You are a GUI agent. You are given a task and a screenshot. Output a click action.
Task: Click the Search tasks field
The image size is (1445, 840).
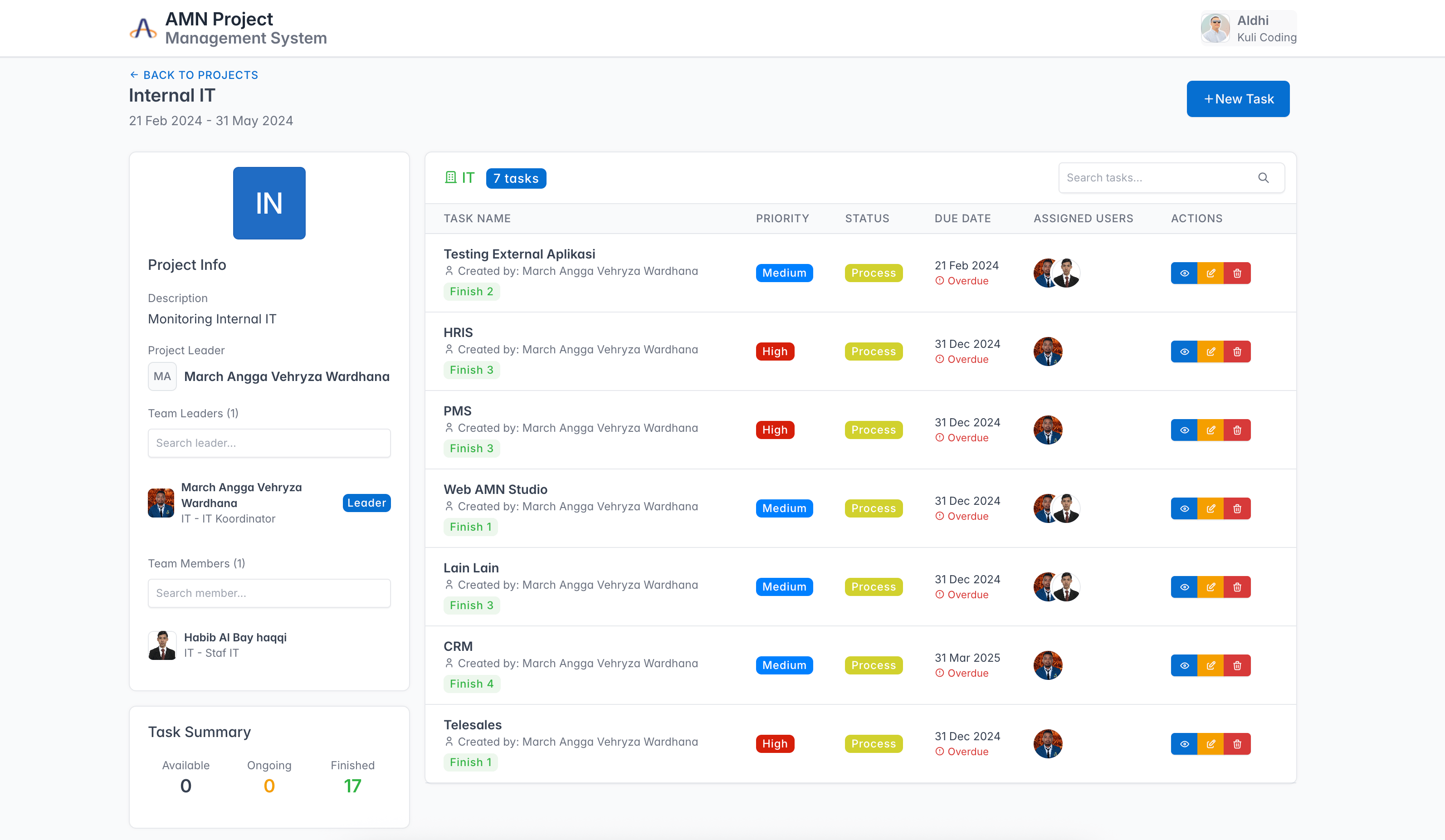(1156, 178)
